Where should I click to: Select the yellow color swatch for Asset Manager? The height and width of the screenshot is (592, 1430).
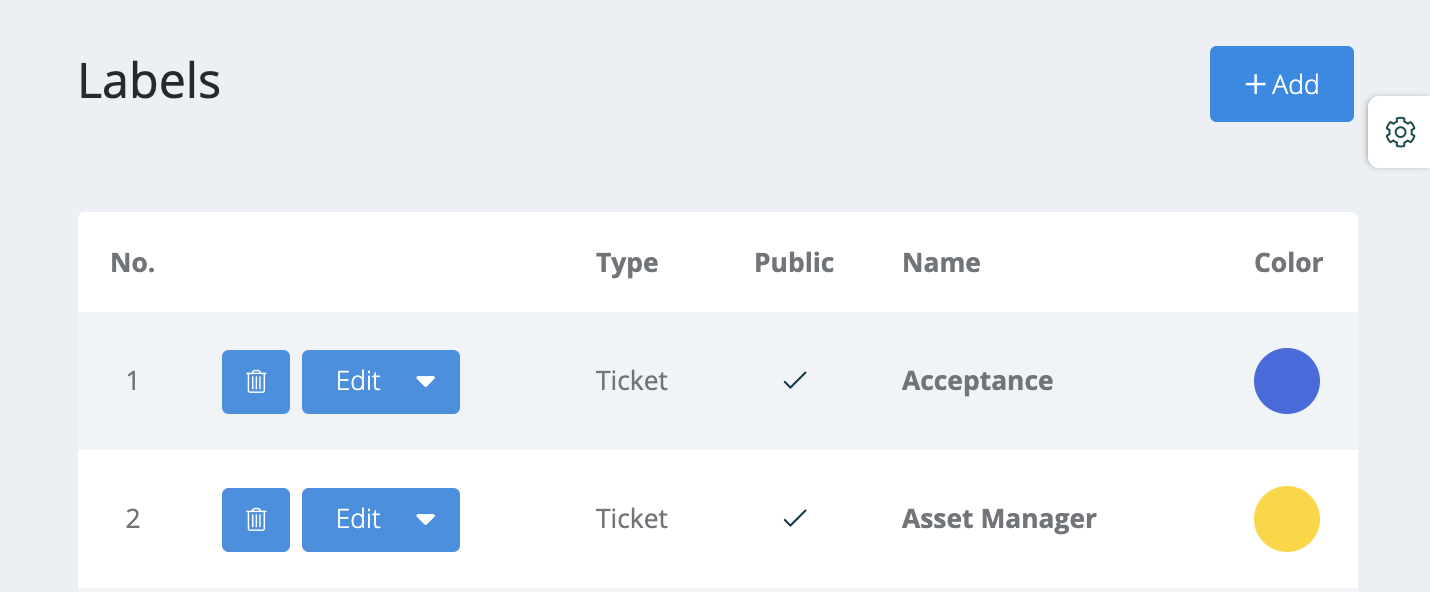(x=1287, y=519)
